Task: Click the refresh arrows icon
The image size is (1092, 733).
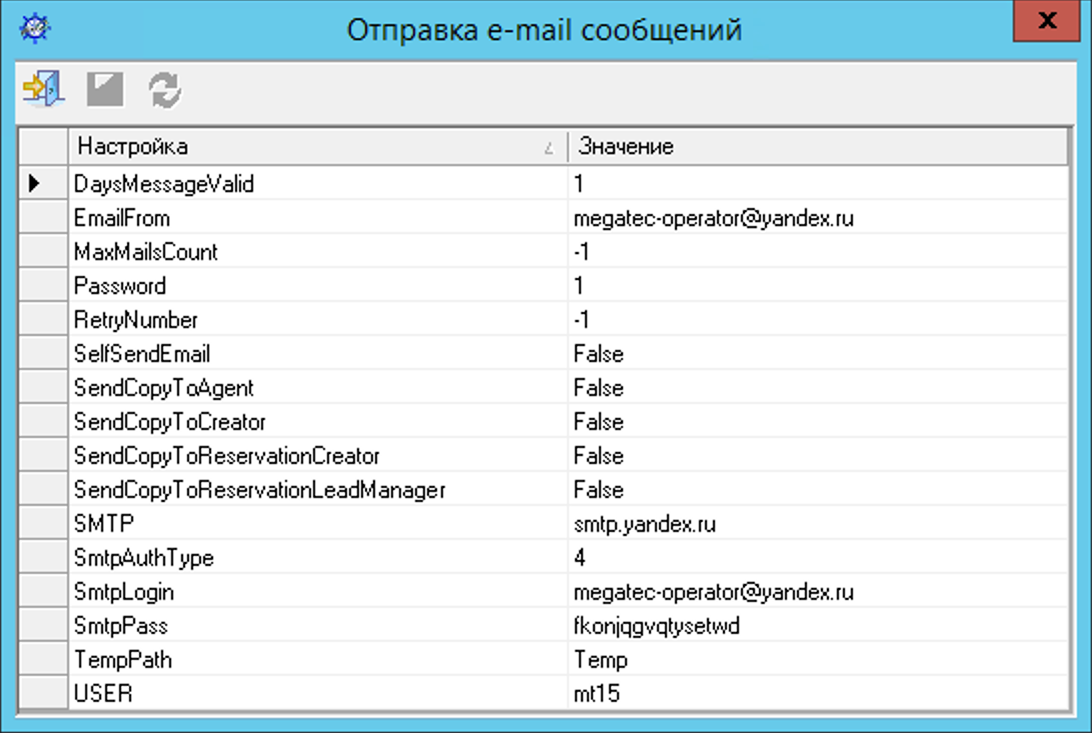Action: [x=165, y=90]
